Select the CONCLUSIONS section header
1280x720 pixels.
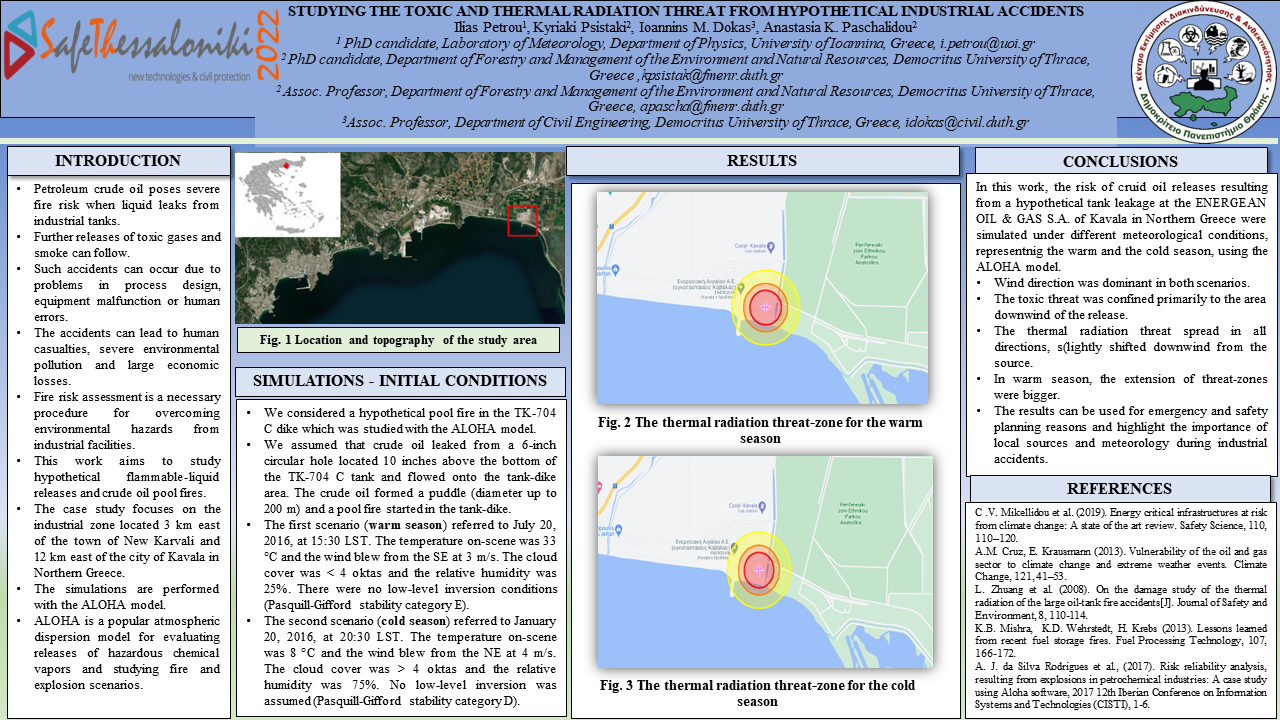pyautogui.click(x=1120, y=162)
